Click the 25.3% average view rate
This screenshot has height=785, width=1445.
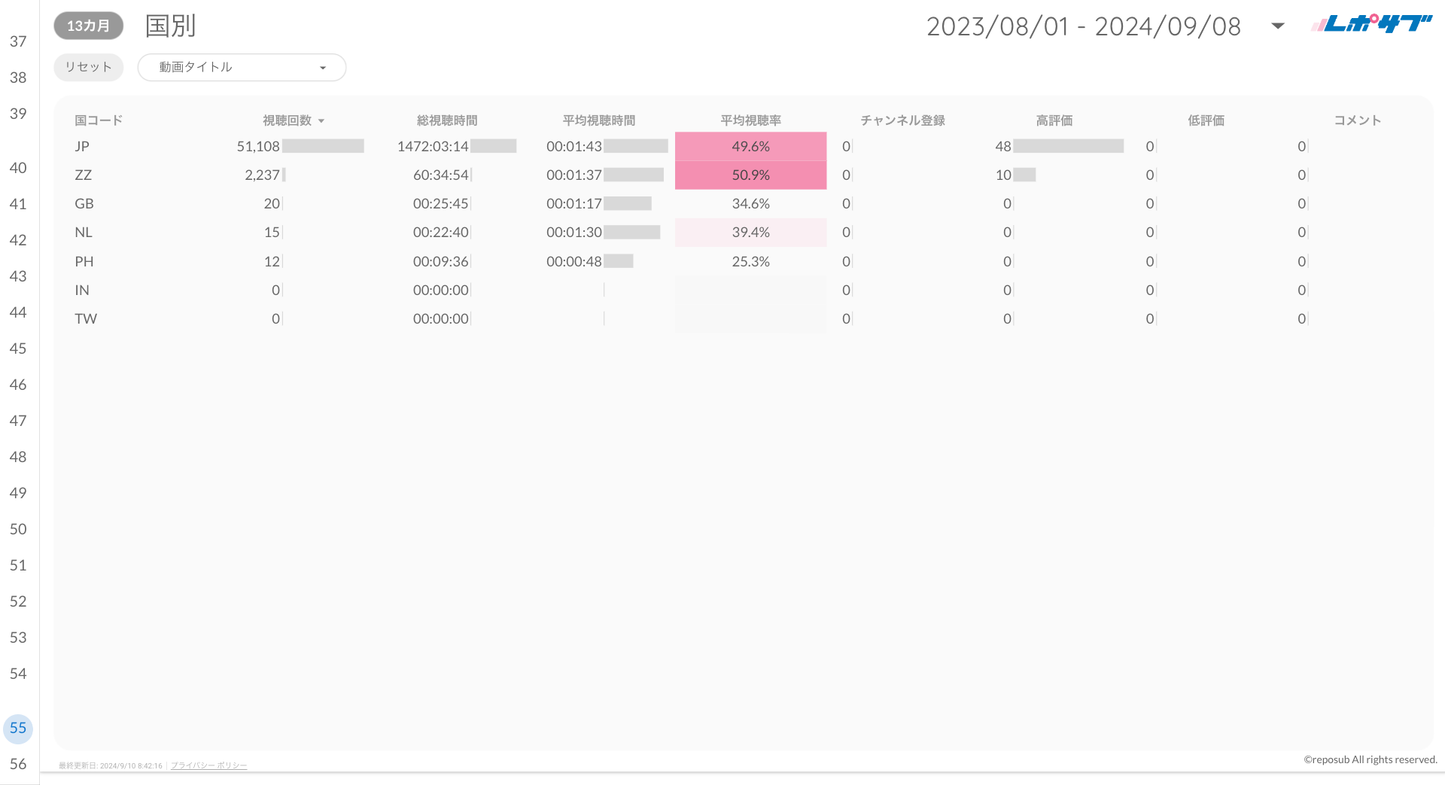(x=751, y=261)
